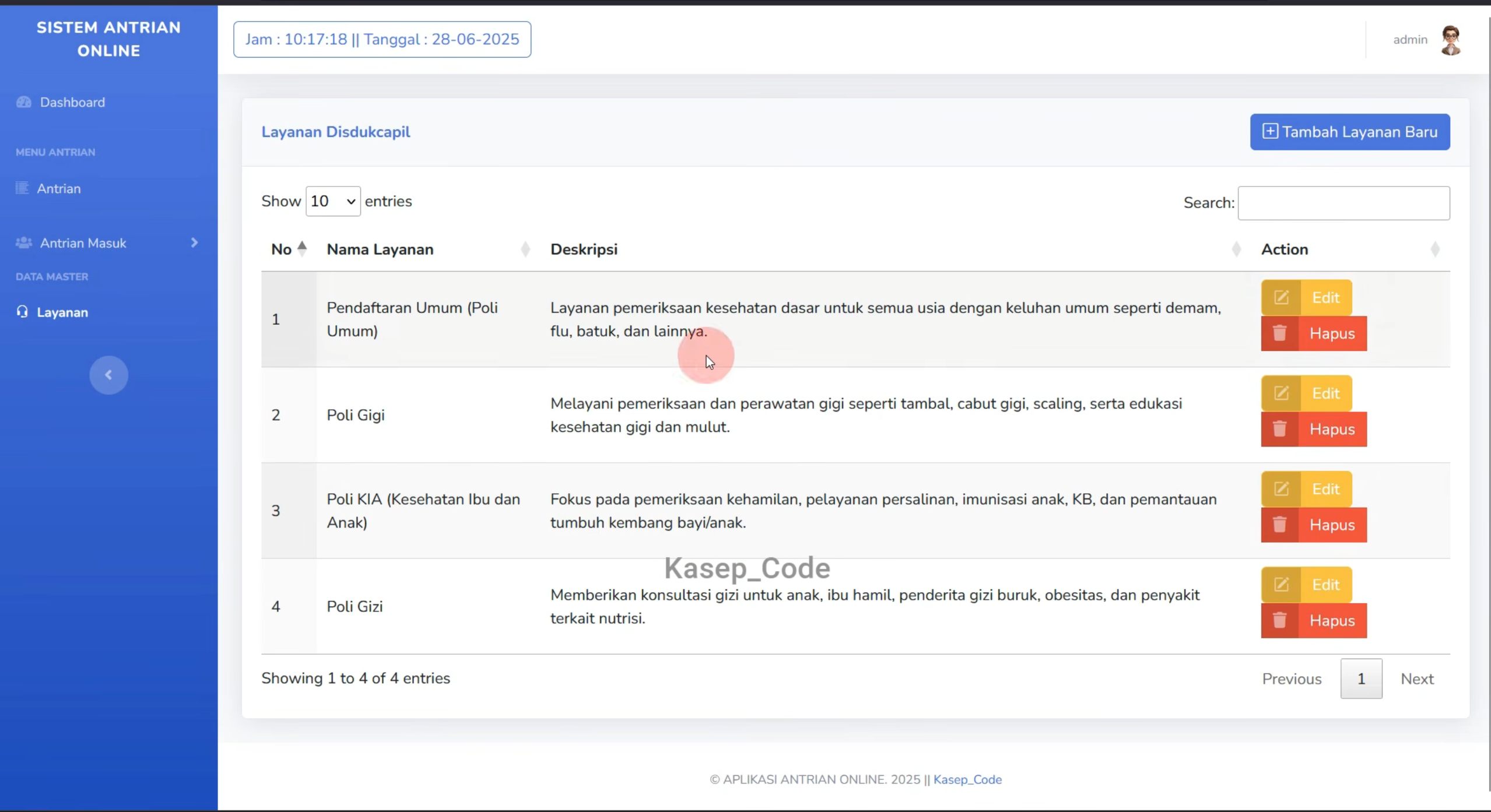
Task: Click Hapus for Poli KIA service
Action: [x=1314, y=525]
